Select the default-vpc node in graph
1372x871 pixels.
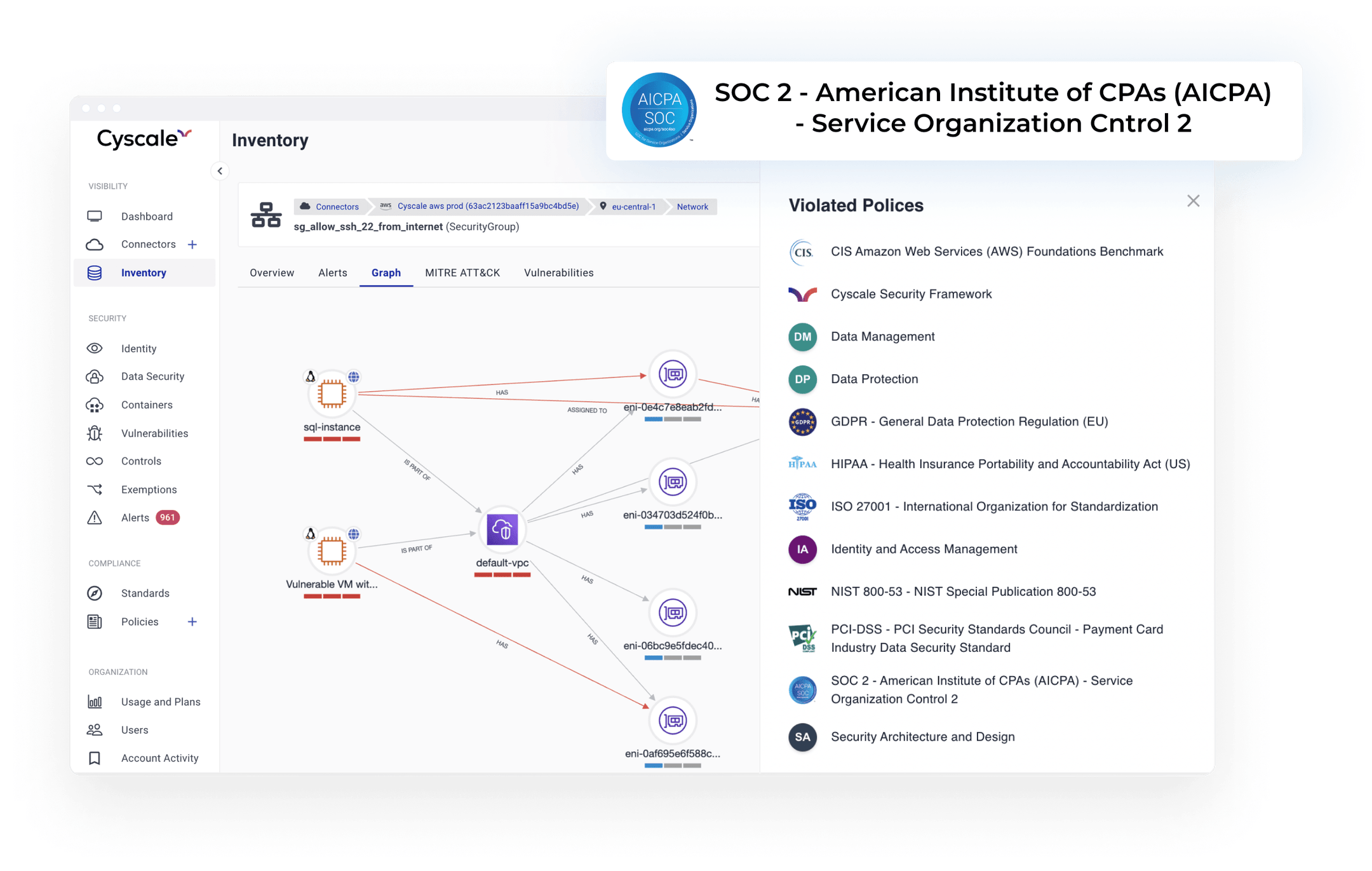pos(502,529)
